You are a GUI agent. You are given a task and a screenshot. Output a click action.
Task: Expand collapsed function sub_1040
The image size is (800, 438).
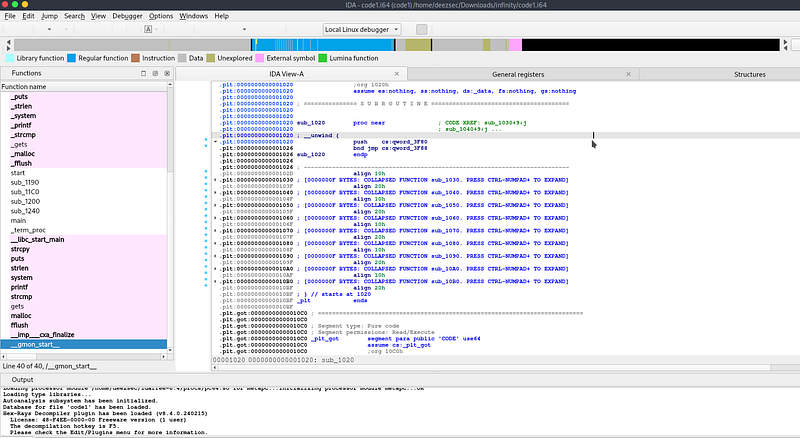(x=215, y=193)
